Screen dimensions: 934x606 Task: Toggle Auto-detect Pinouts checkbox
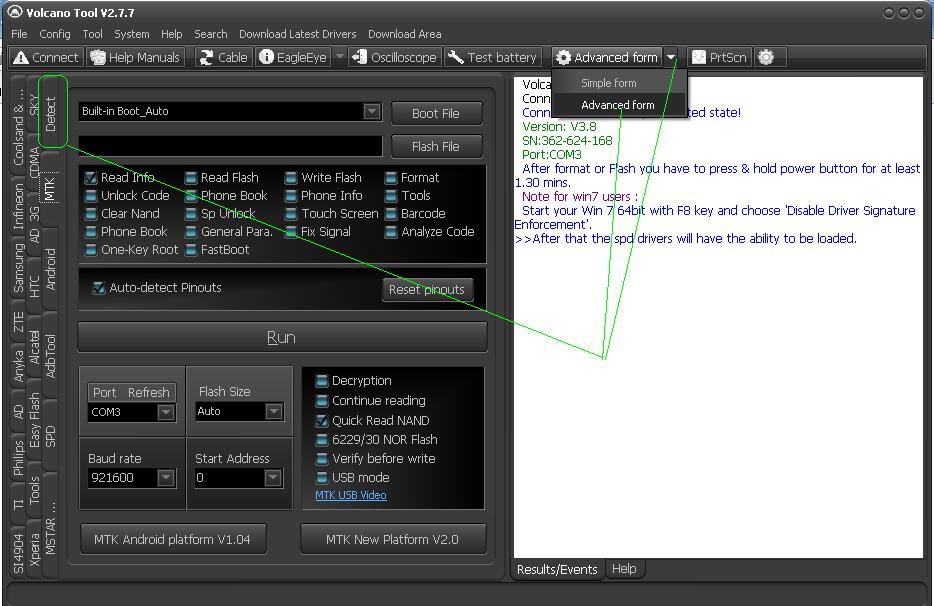point(99,288)
